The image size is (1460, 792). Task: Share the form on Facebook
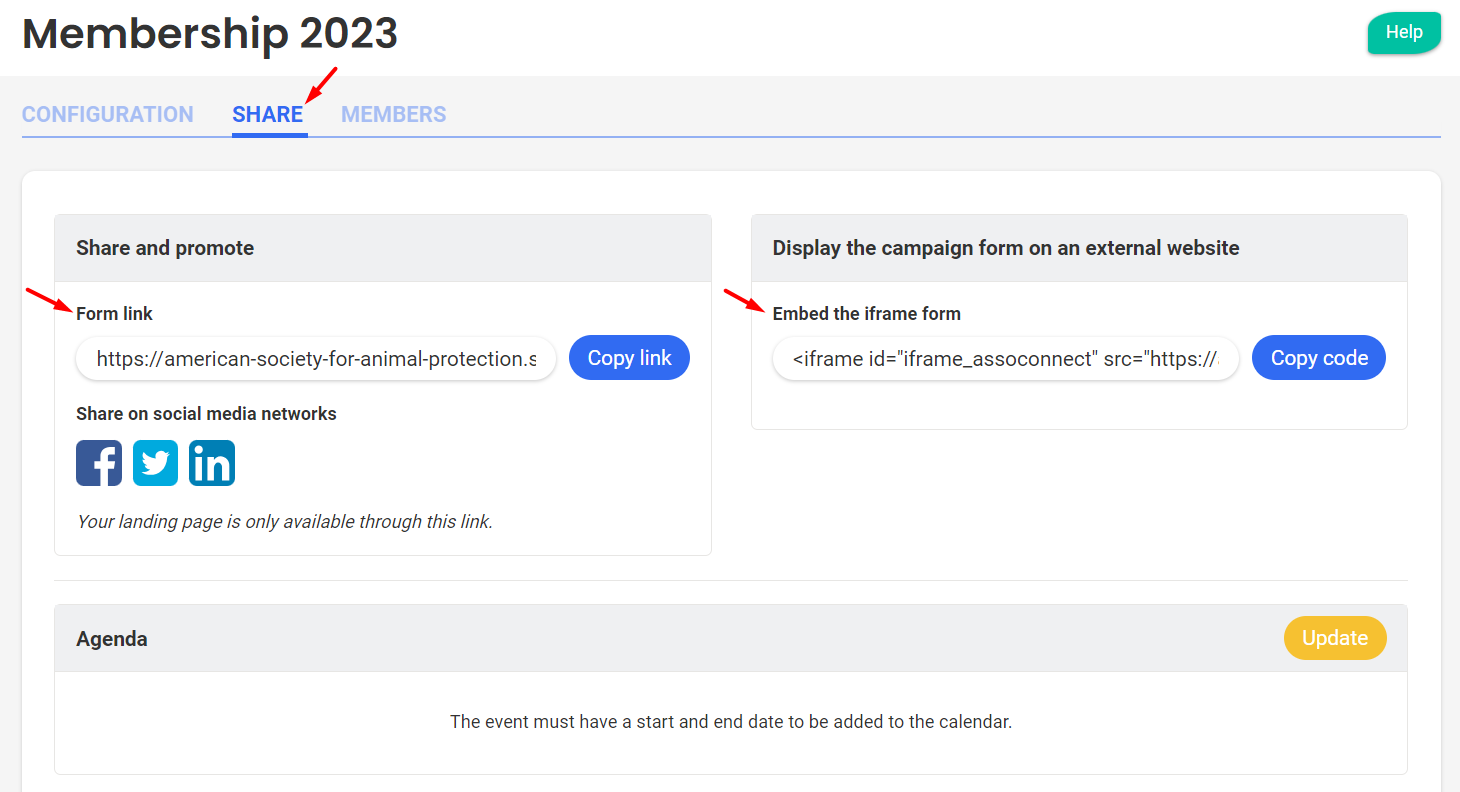[99, 463]
